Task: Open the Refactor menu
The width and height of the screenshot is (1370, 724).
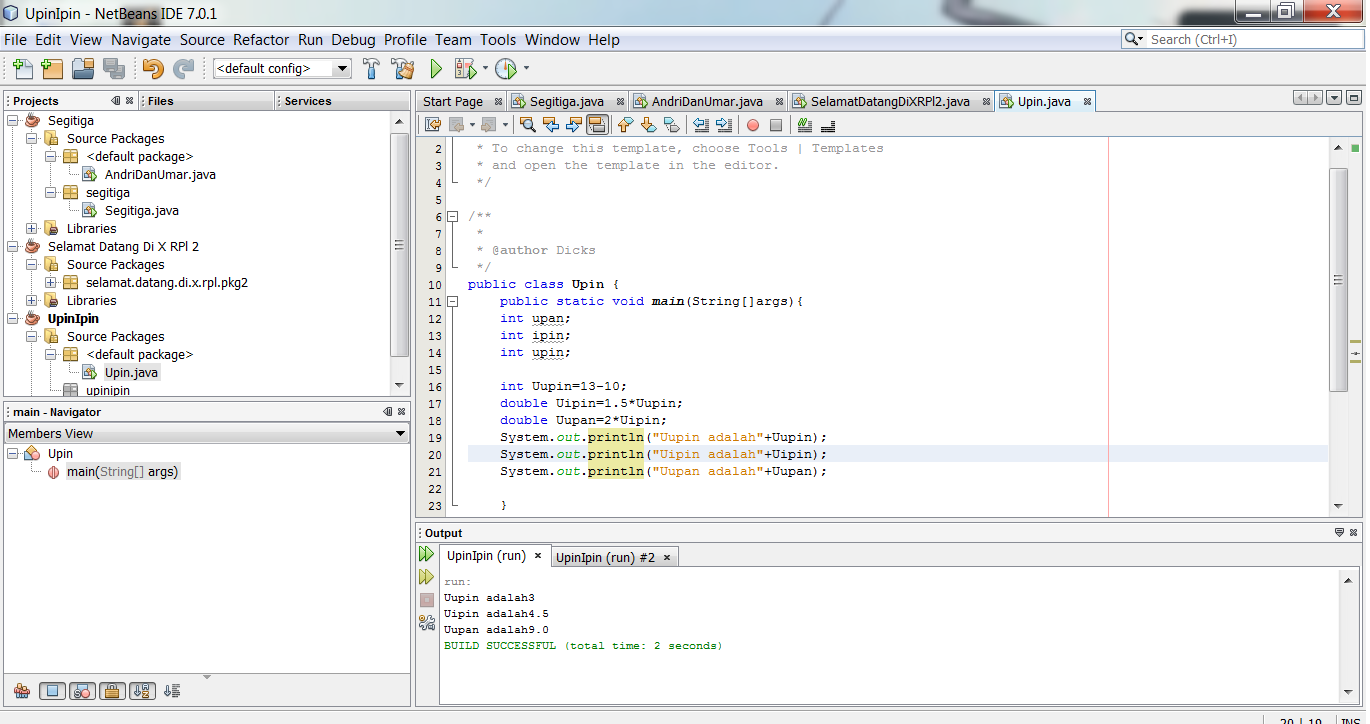Action: point(261,40)
